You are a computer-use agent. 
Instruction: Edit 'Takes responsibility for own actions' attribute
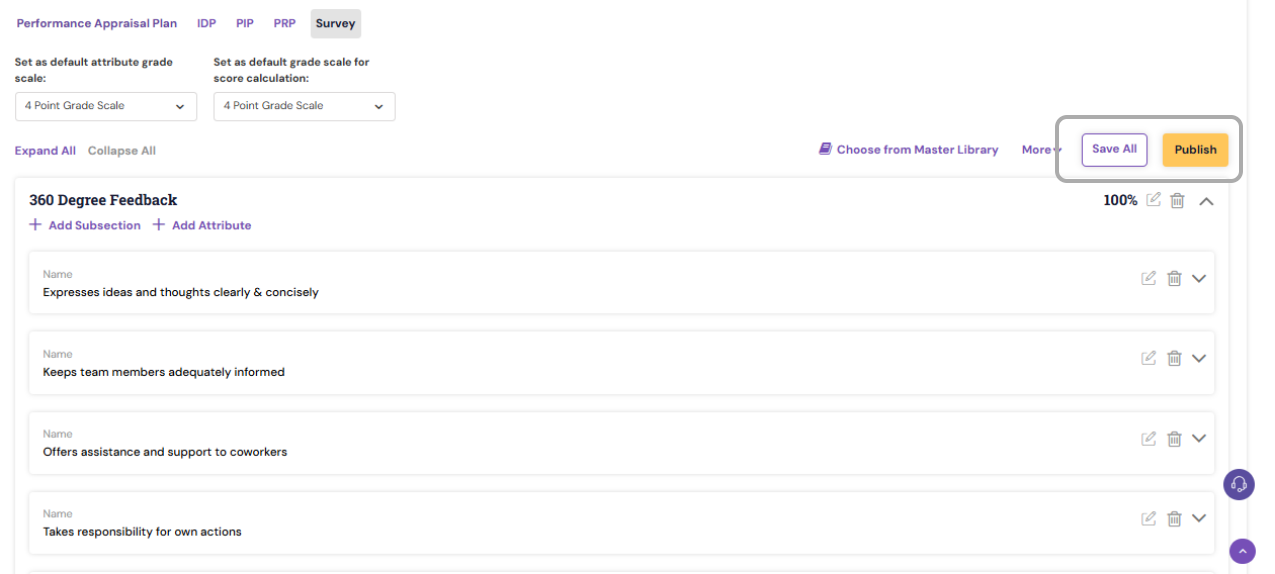(x=1149, y=518)
